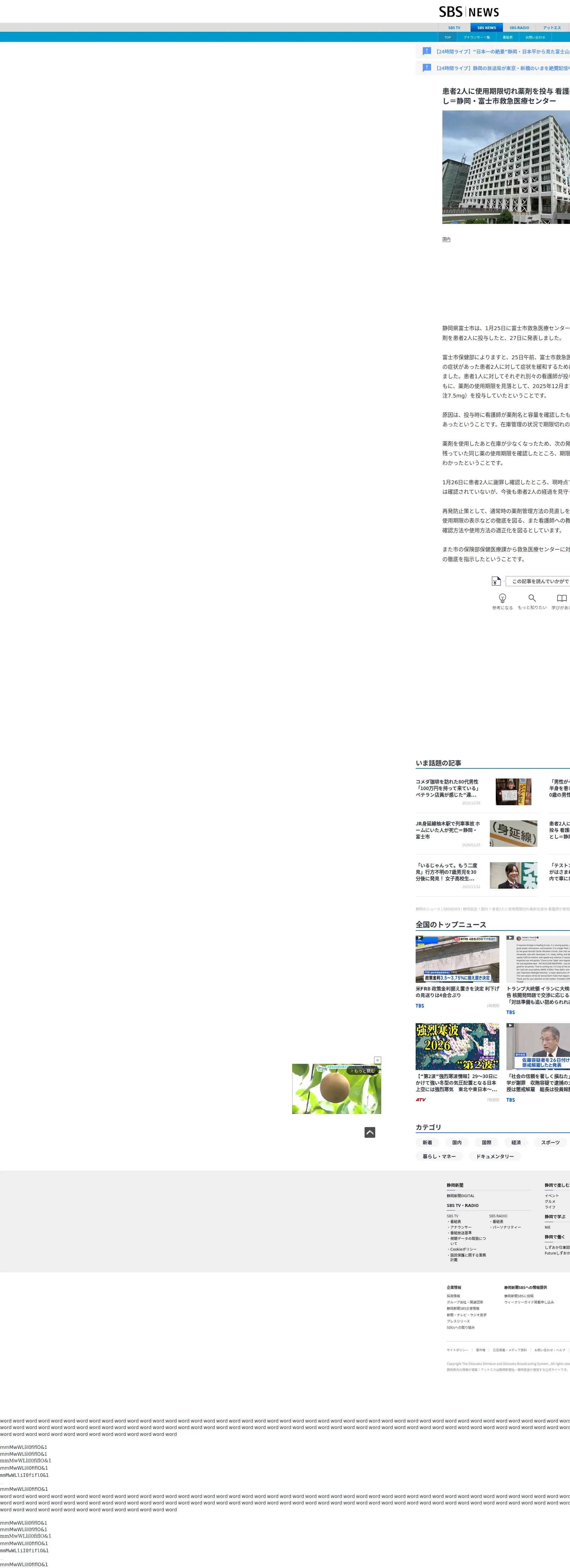
Task: Click the magnifier もっと知りたい reaction icon
Action: (532, 598)
